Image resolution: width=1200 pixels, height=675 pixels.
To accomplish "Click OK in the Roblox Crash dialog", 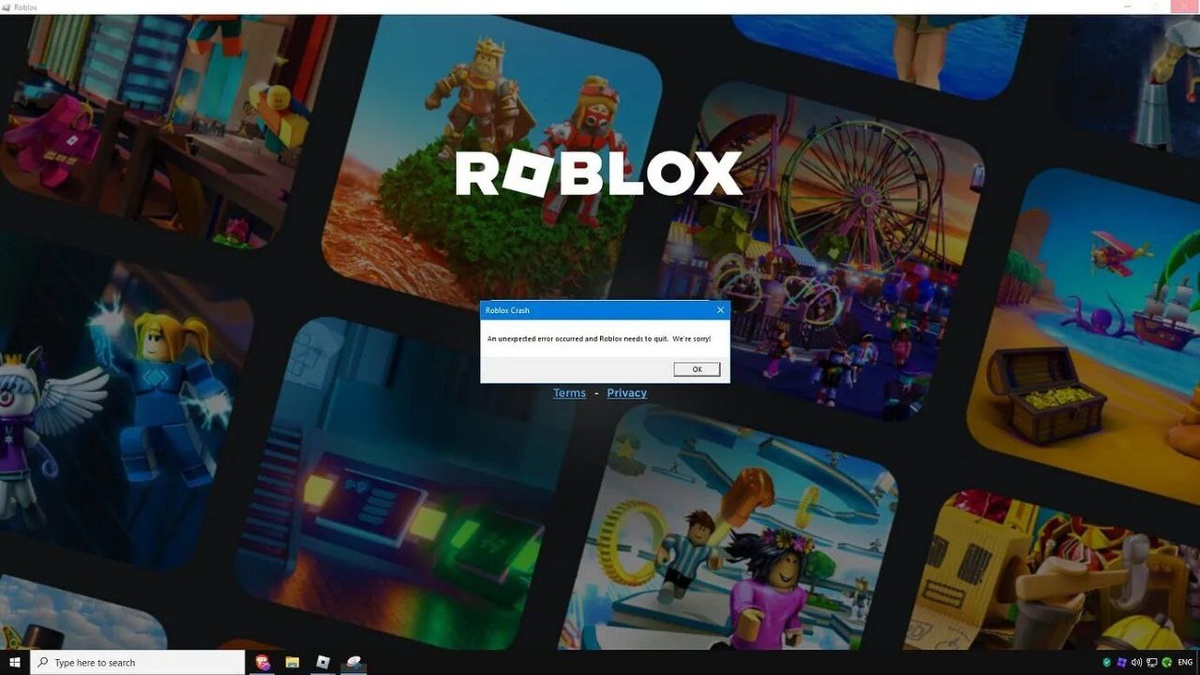I will 697,369.
